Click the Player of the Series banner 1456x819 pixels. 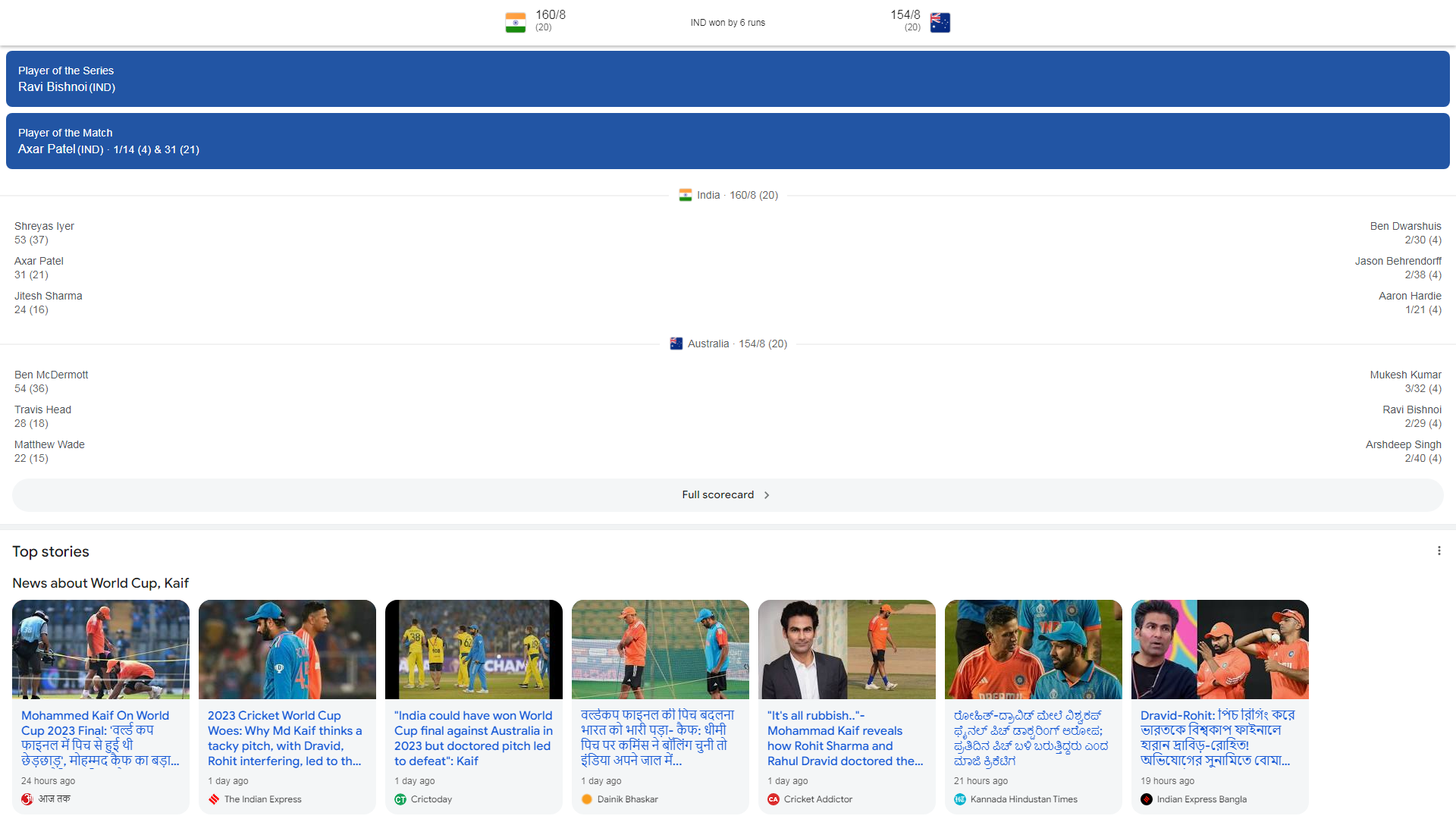(728, 79)
